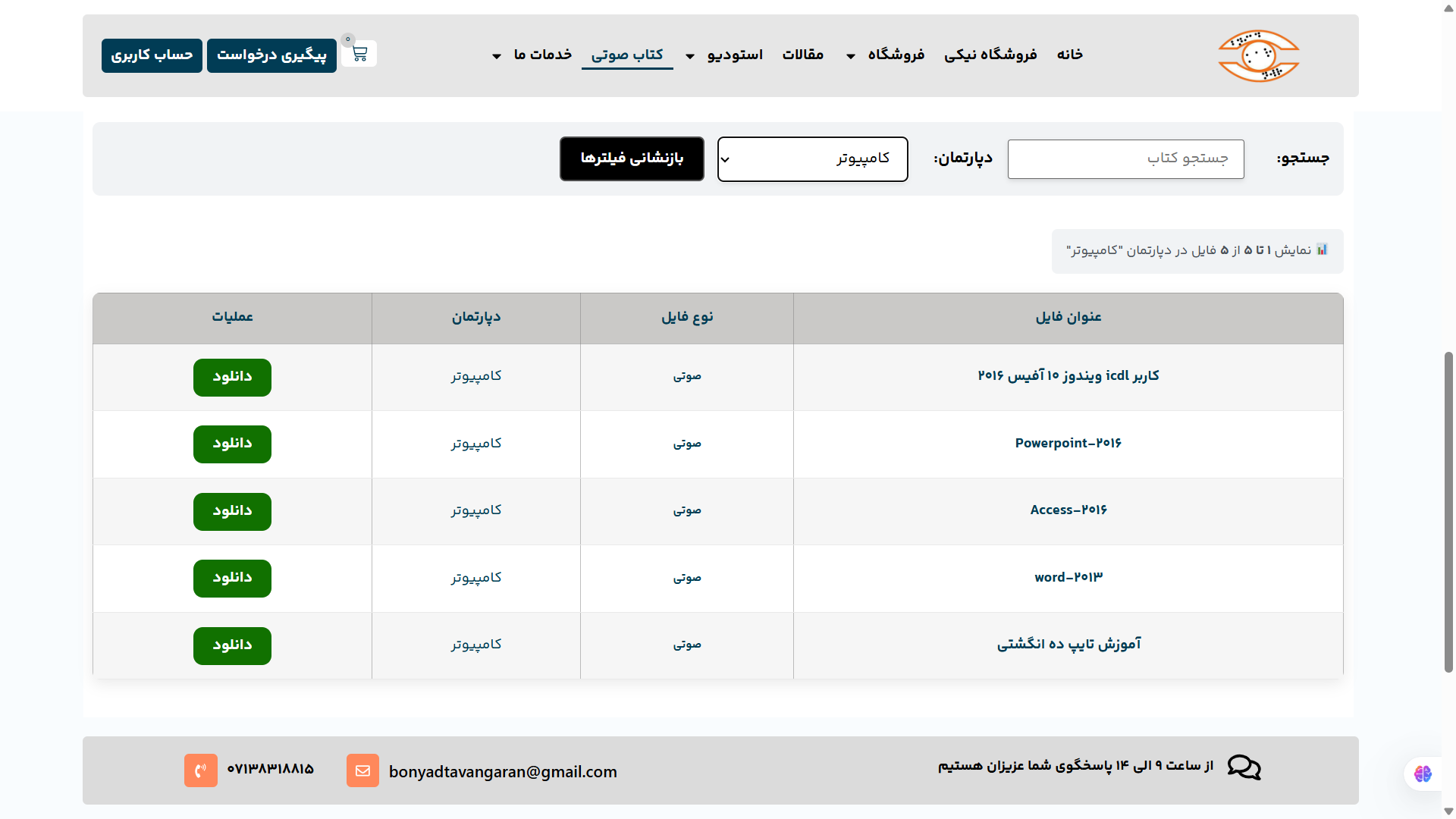The width and height of the screenshot is (1456, 819).
Task: Download کاربر icdl ویندوز ۱۰ file
Action: [x=232, y=377]
